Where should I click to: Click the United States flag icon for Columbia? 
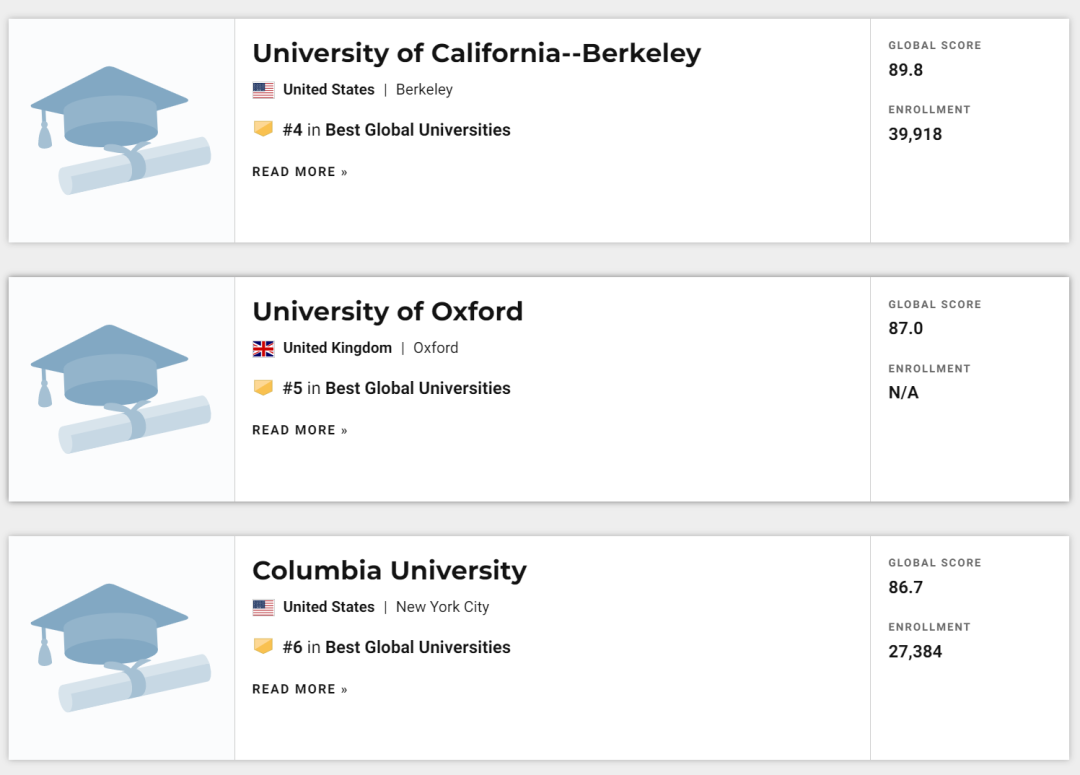coord(263,607)
